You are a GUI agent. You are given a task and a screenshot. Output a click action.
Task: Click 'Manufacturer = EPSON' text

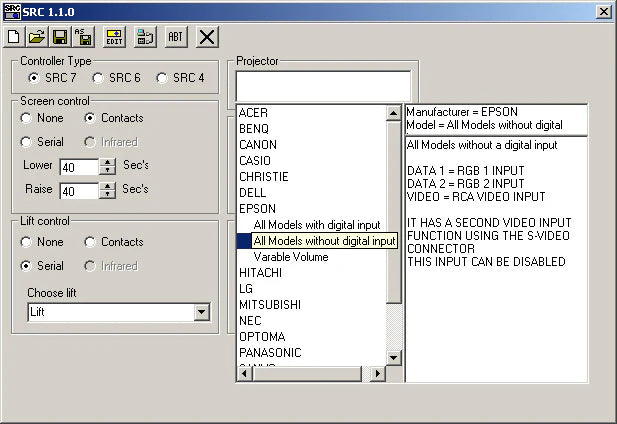[462, 112]
